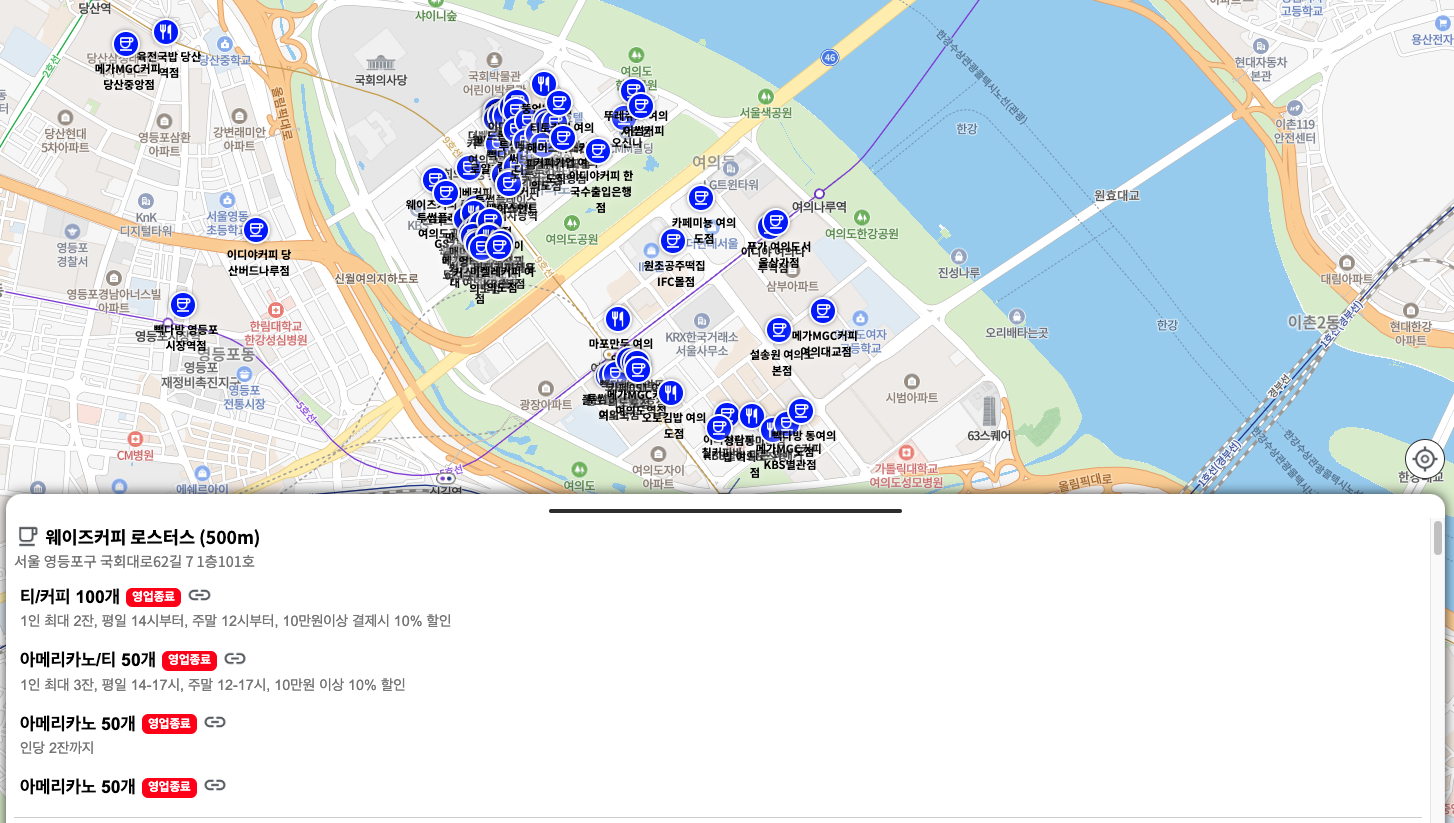The image size is (1454, 823).
Task: Open the 이디야커피 당산버드나루점 cup marker
Action: point(256,230)
